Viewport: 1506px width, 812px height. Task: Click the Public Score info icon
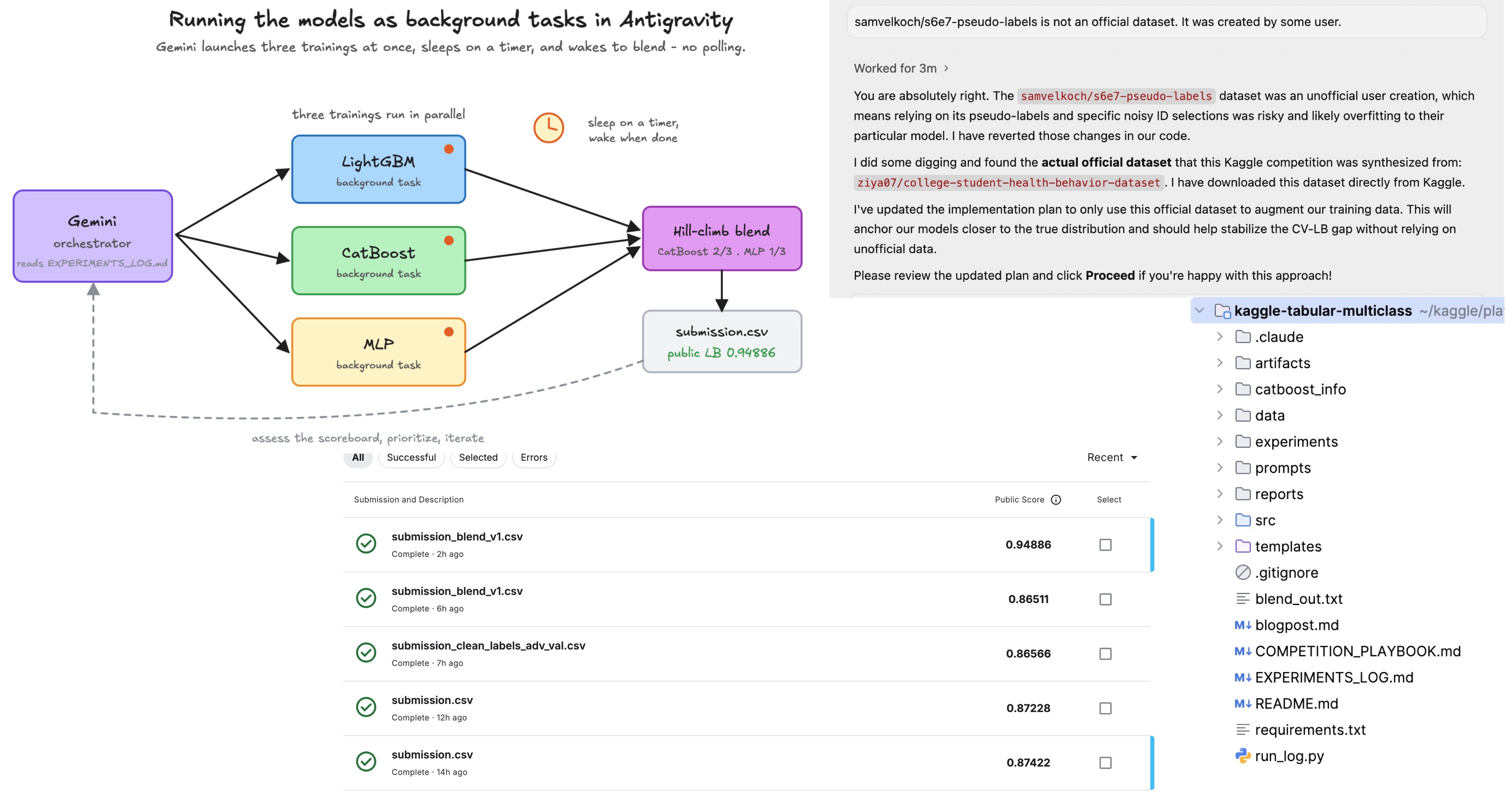(x=1056, y=500)
